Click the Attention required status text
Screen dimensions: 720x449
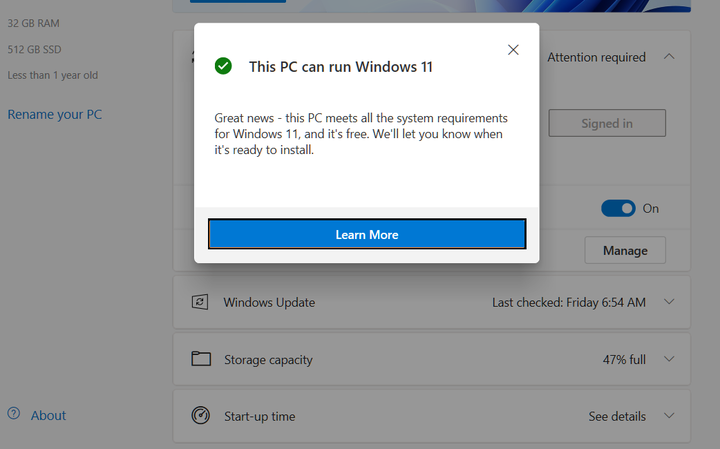pyautogui.click(x=596, y=57)
